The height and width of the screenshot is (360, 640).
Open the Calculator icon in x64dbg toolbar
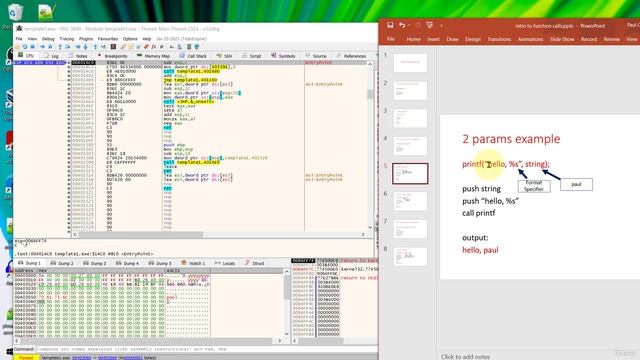coord(189,47)
